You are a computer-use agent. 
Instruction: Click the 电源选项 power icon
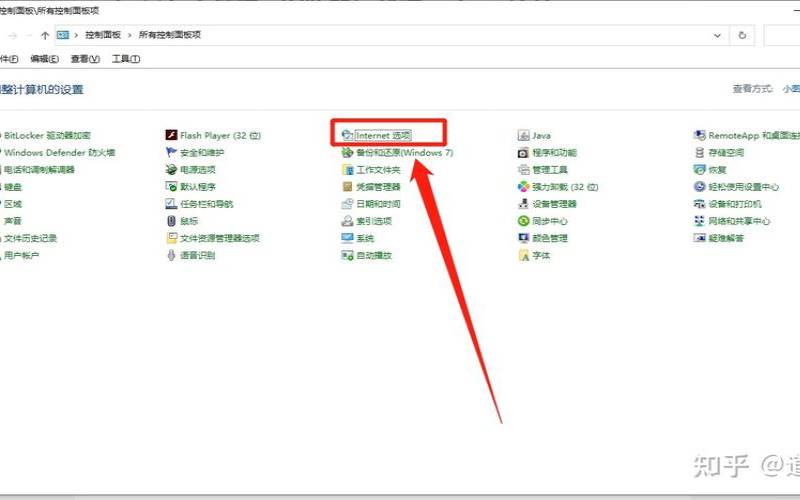[171, 170]
